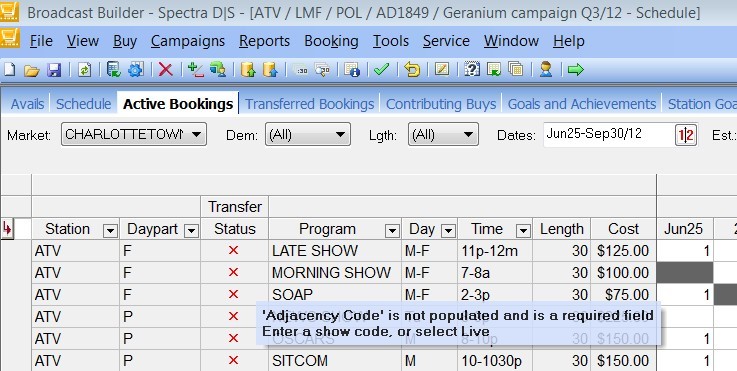
Task: Click the magnifier search spots icon
Action: pyautogui.click(x=322, y=71)
